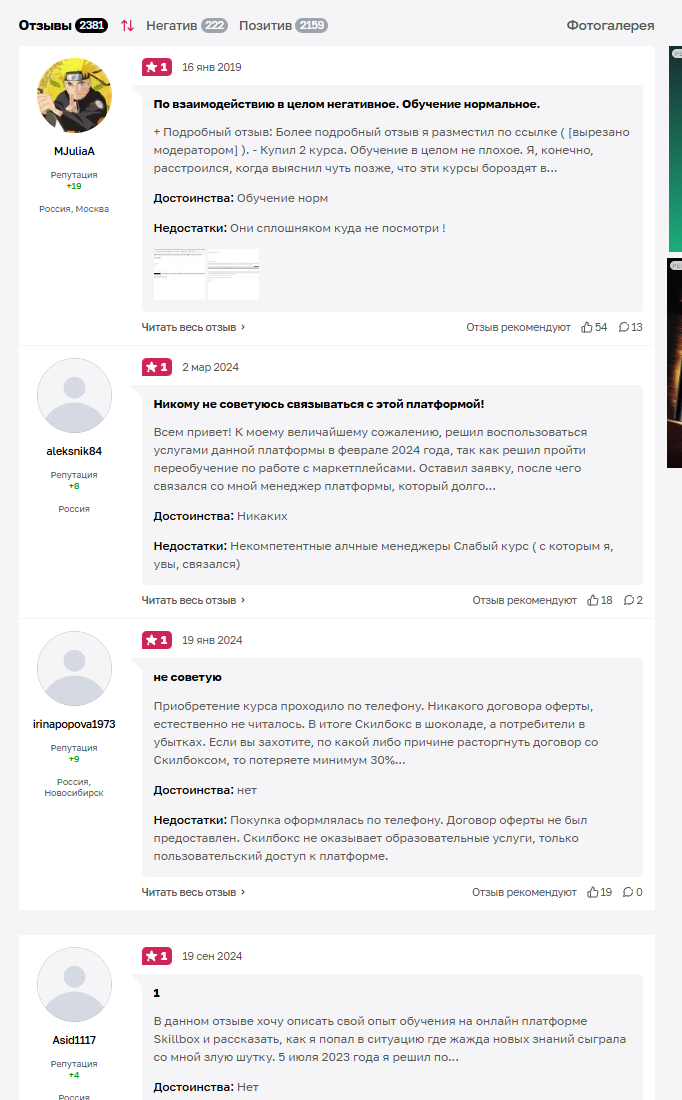
Task: Open review title Никому не советуюсь связываться
Action: click(x=319, y=404)
